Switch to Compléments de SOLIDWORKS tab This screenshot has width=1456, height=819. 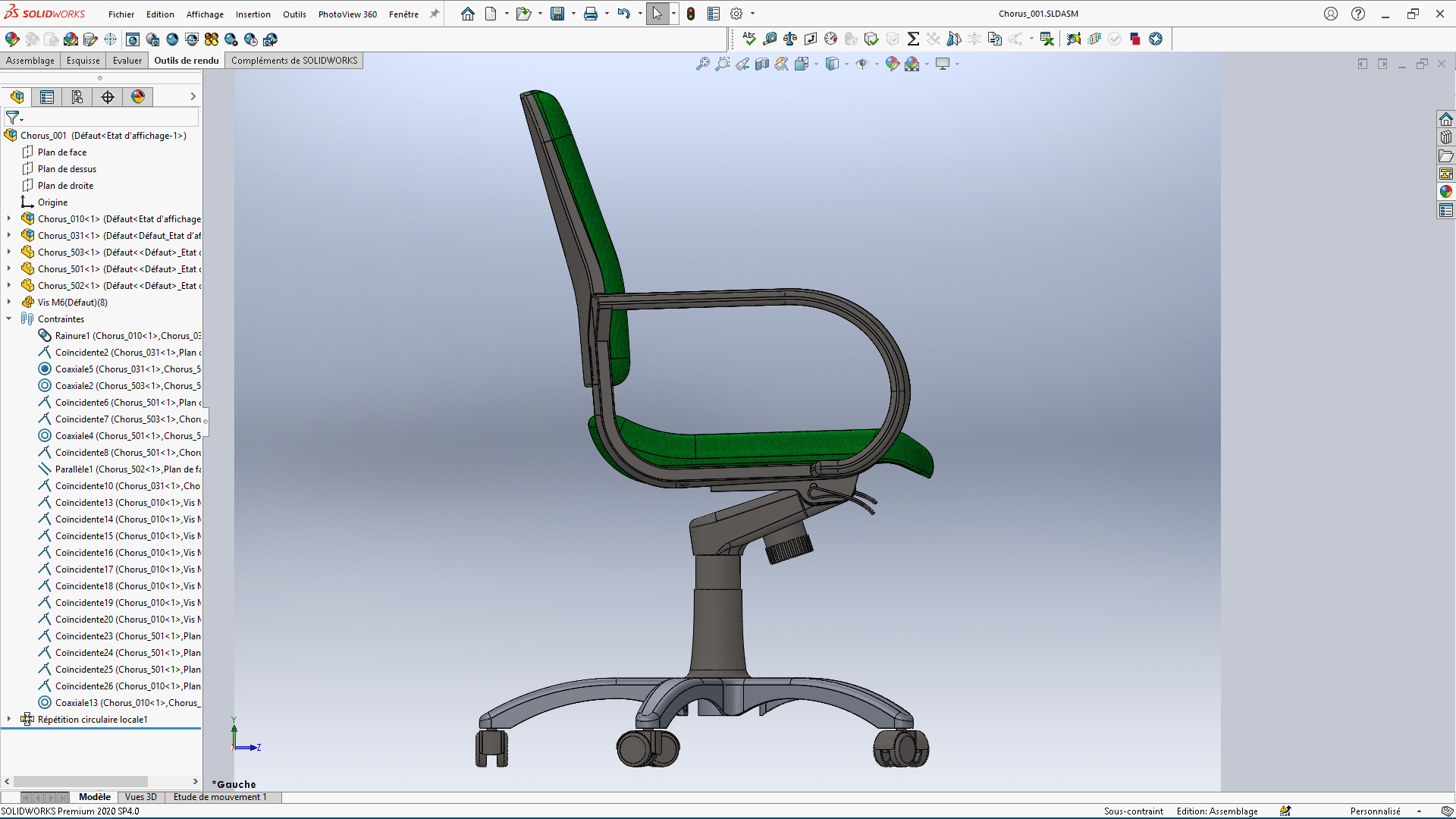coord(294,61)
